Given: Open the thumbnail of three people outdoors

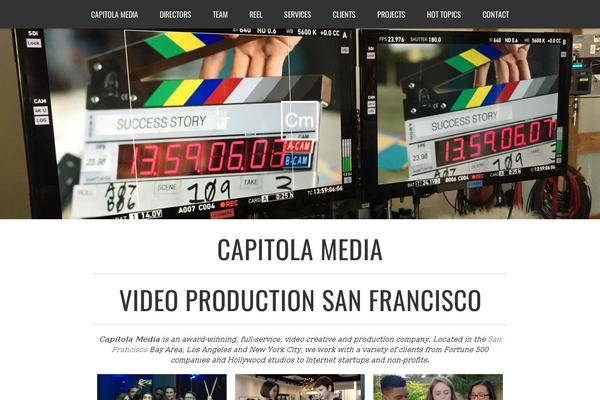Looking at the screenshot, I should point(438,387).
